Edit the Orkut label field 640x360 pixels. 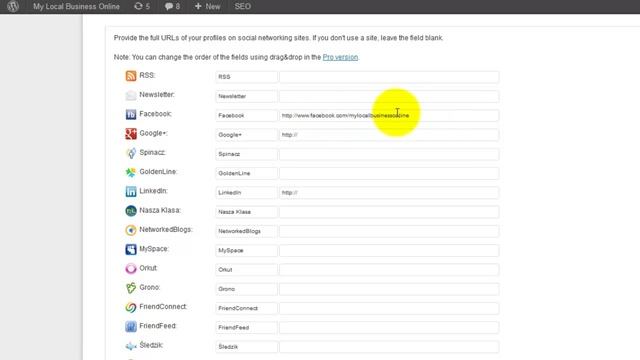[x=246, y=270]
